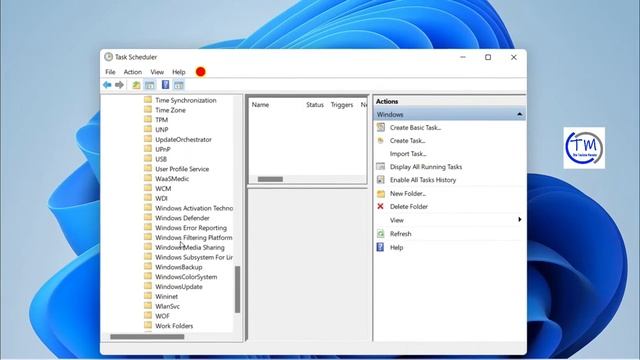Click the WindowsUpdate folder icon
The width and height of the screenshot is (640, 360).
coord(148,286)
